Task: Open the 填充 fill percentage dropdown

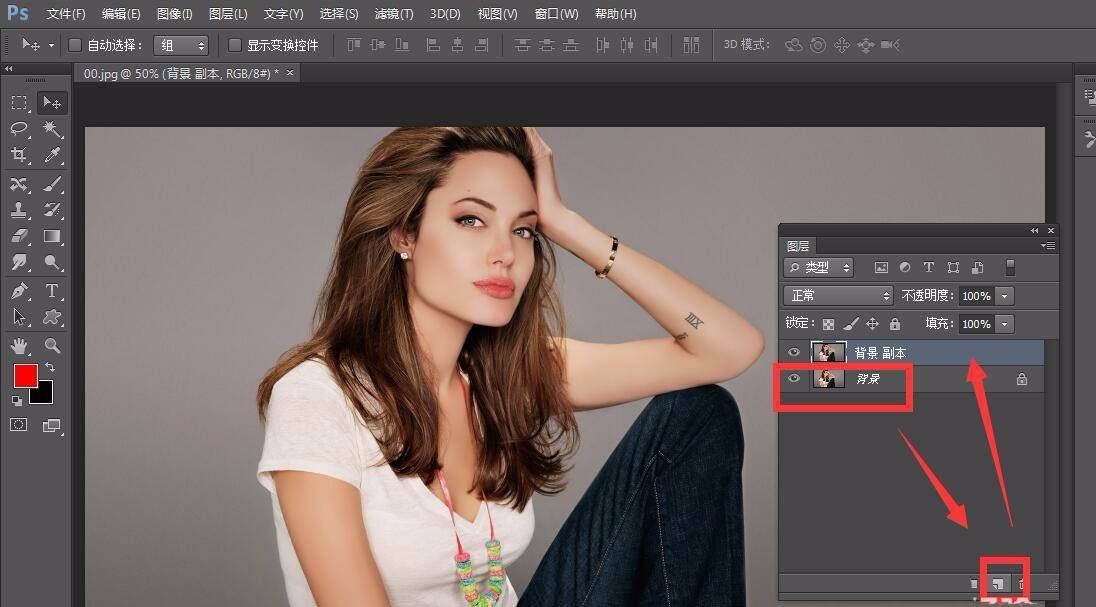Action: 1005,323
